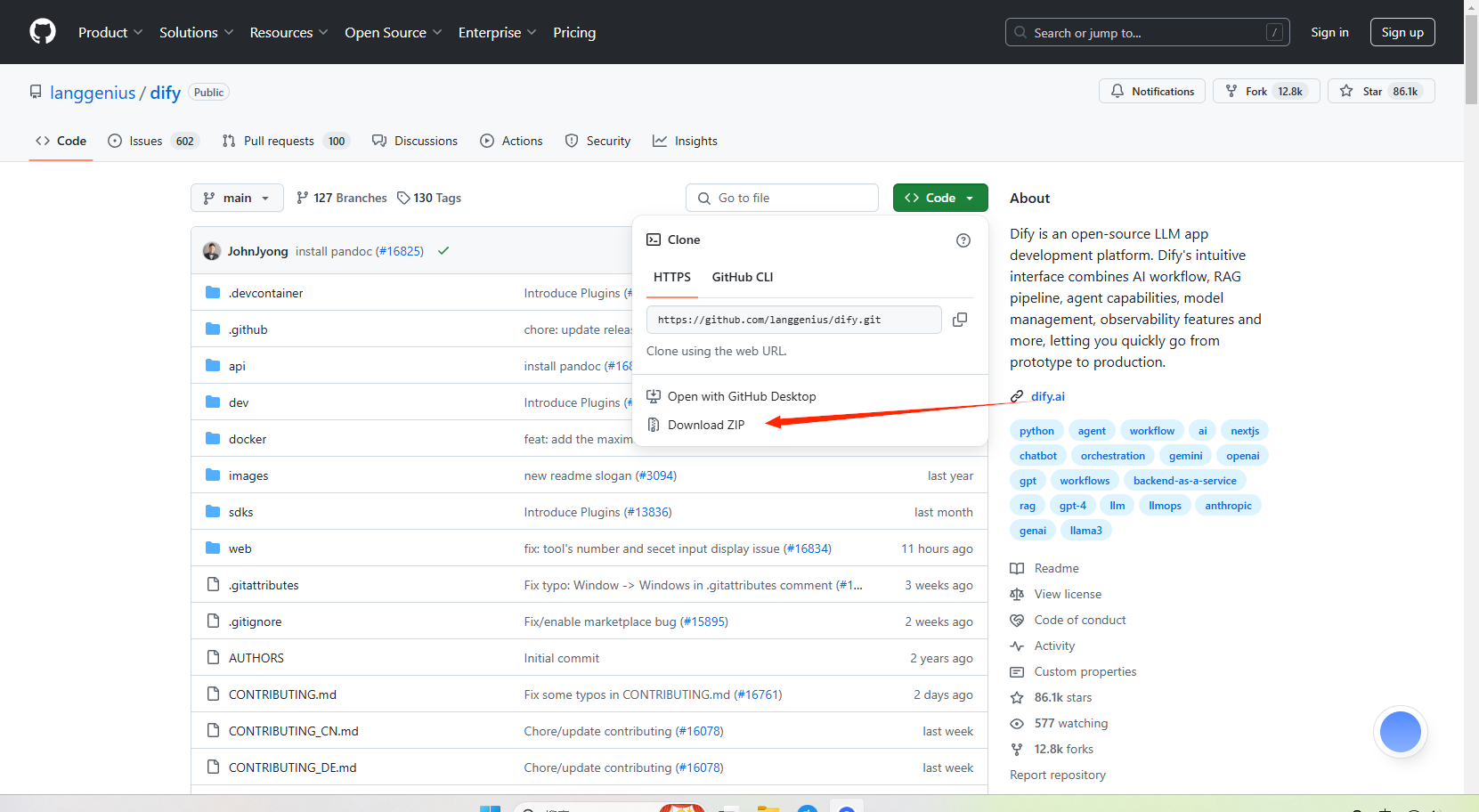Viewport: 1479px width, 812px height.
Task: Open the Activity link
Action: [x=1054, y=646]
